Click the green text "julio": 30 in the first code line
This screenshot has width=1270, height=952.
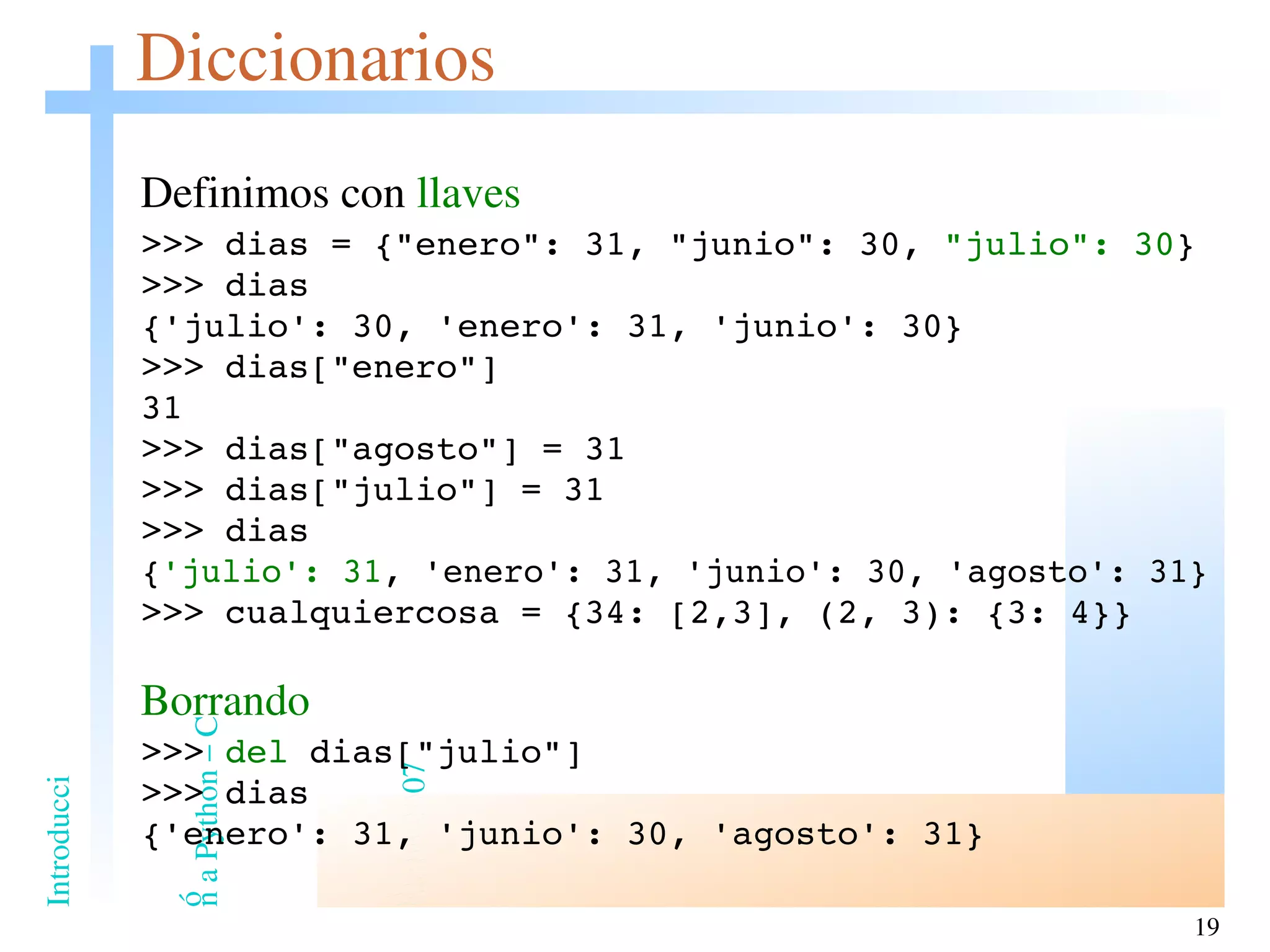[1059, 244]
